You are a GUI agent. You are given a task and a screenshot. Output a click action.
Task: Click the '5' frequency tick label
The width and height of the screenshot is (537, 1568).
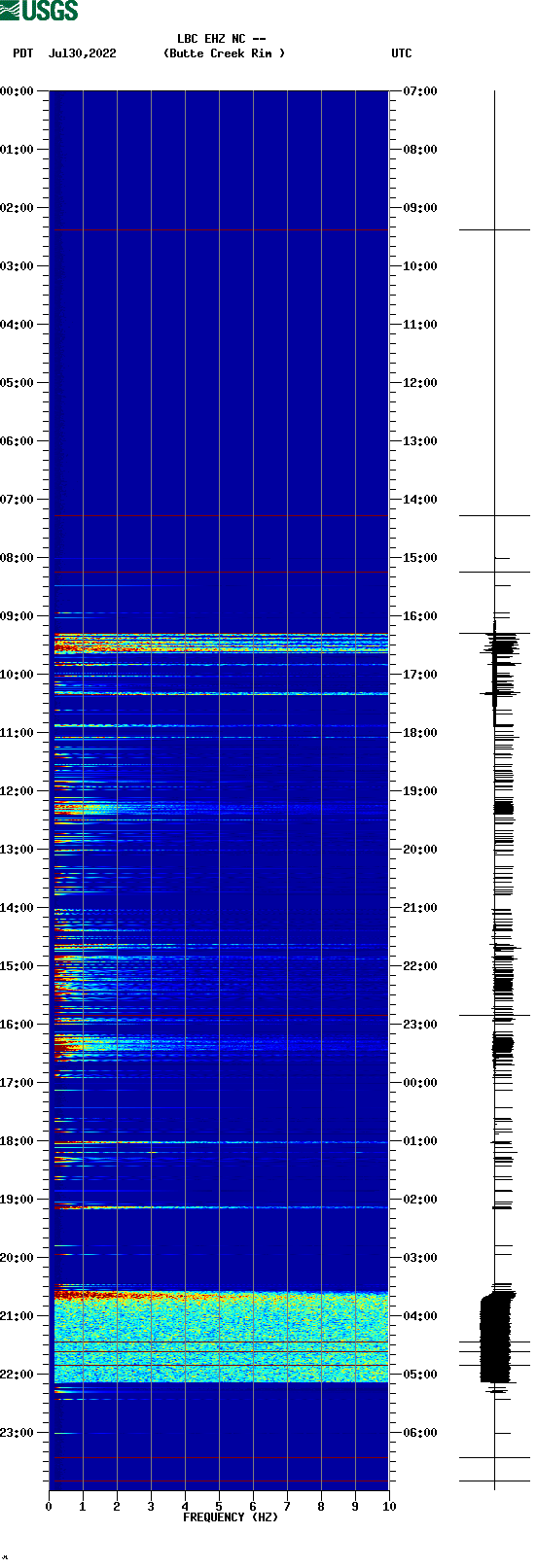tap(219, 1507)
